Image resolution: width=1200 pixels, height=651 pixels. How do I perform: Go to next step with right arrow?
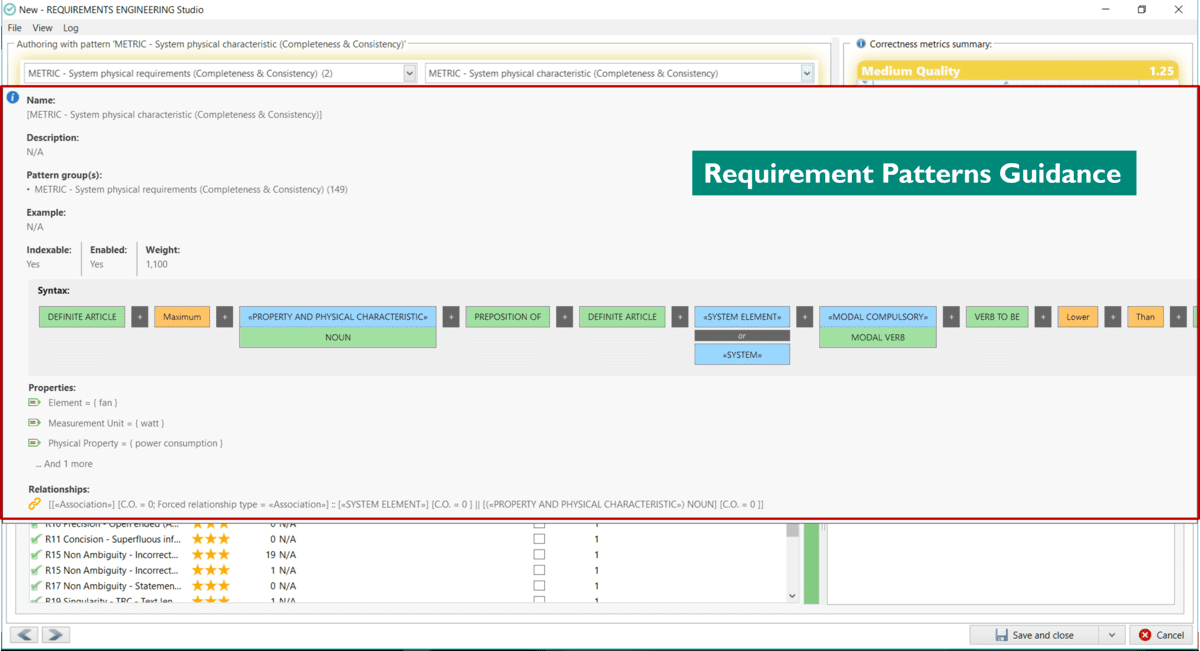point(56,635)
